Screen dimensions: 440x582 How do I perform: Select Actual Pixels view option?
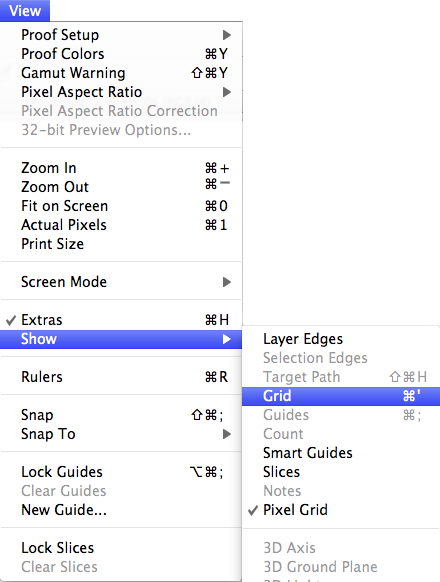(121, 225)
